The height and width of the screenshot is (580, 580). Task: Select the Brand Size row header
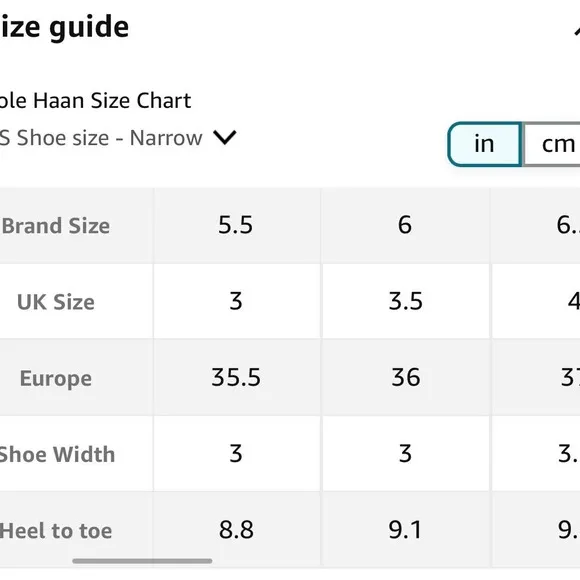point(56,226)
